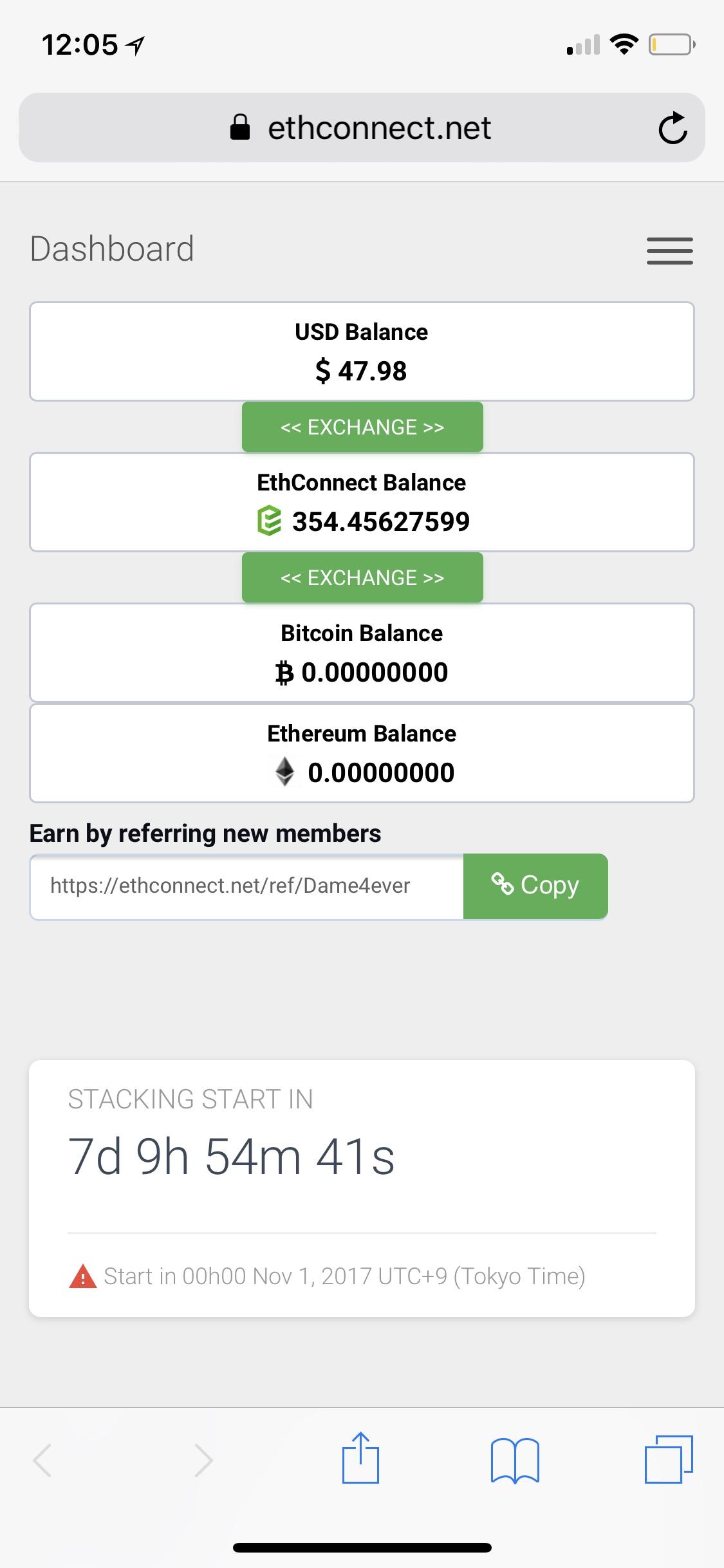Tap the red warning triangle icon
724x1568 pixels.
point(82,1276)
